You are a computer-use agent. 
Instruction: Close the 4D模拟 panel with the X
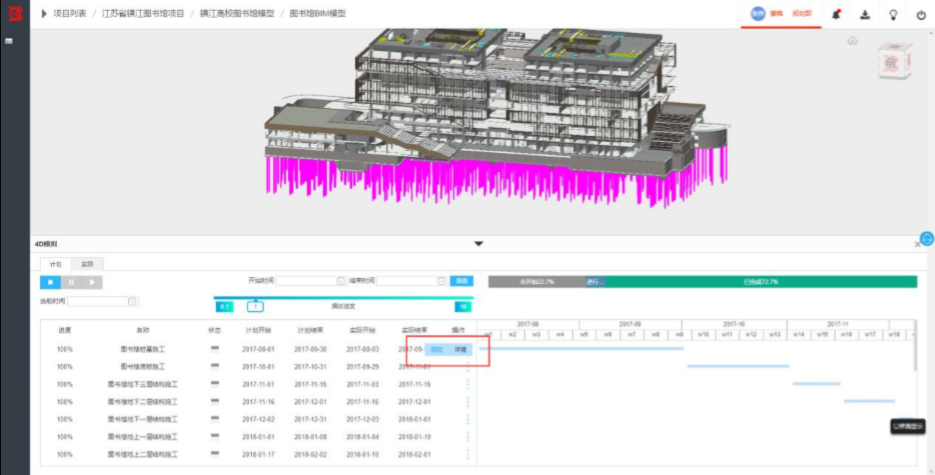tap(917, 244)
